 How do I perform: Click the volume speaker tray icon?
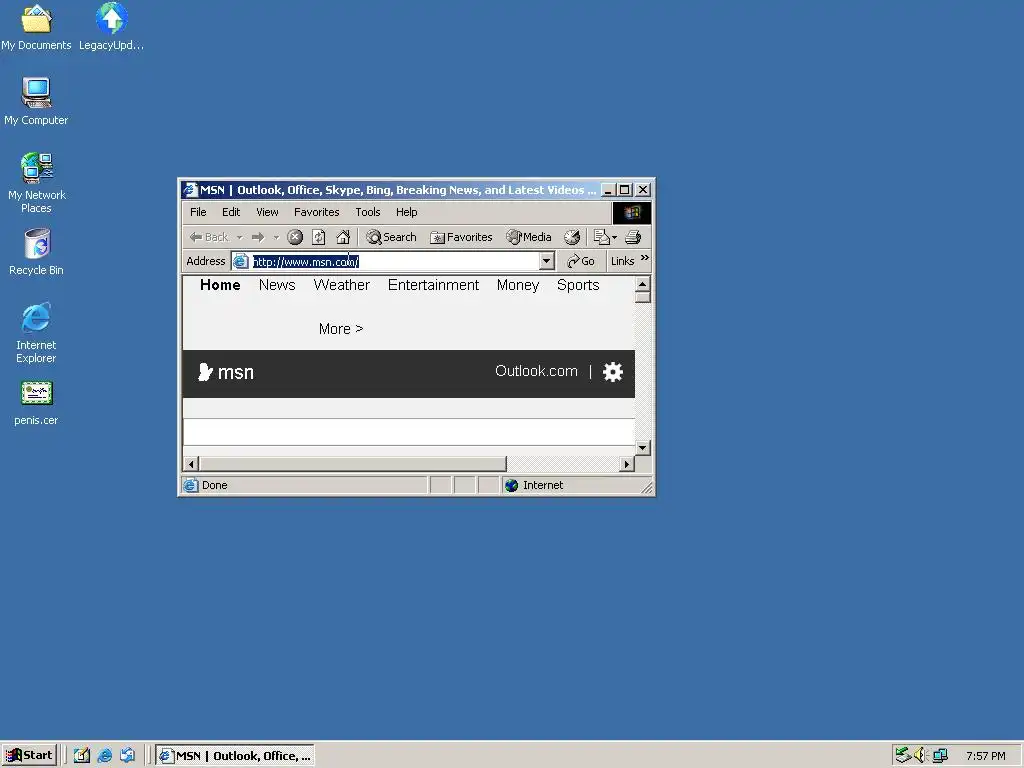click(921, 755)
